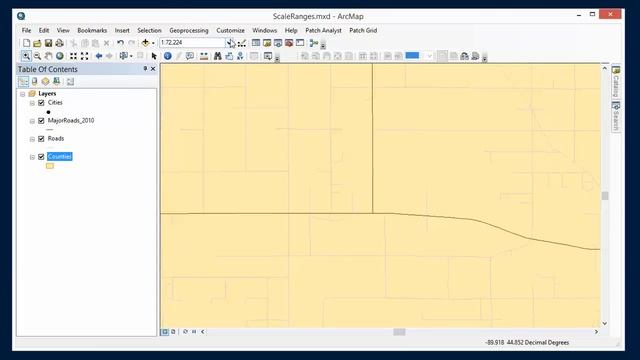This screenshot has height=360, width=640.
Task: Switch to List By Selection
Action: (x=56, y=81)
